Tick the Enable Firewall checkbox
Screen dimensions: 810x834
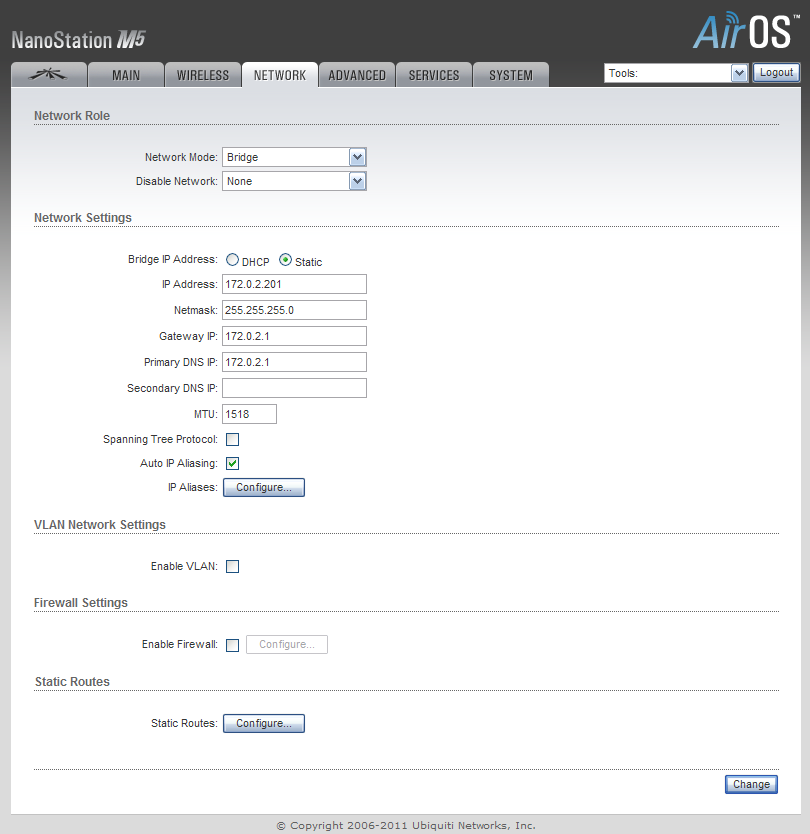pyautogui.click(x=232, y=645)
